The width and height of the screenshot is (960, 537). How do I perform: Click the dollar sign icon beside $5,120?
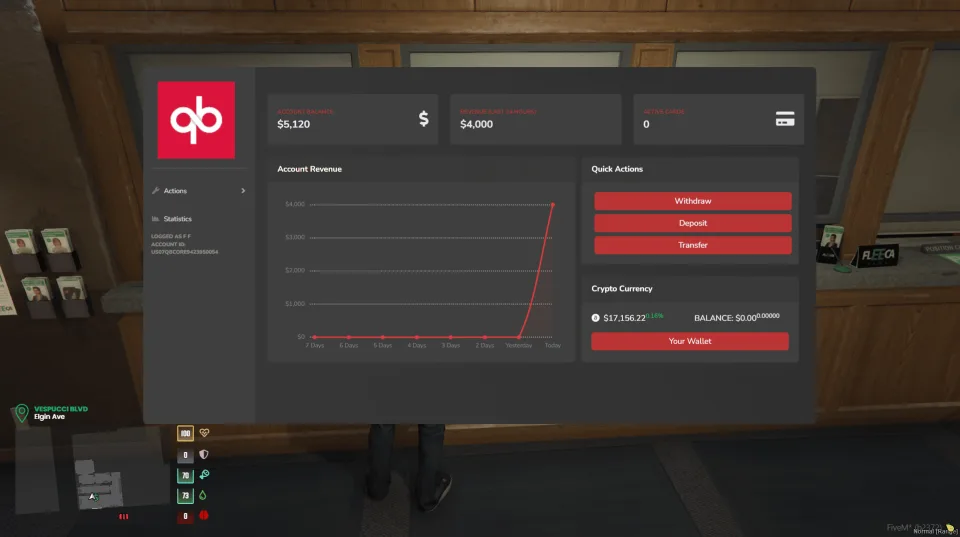coord(423,119)
